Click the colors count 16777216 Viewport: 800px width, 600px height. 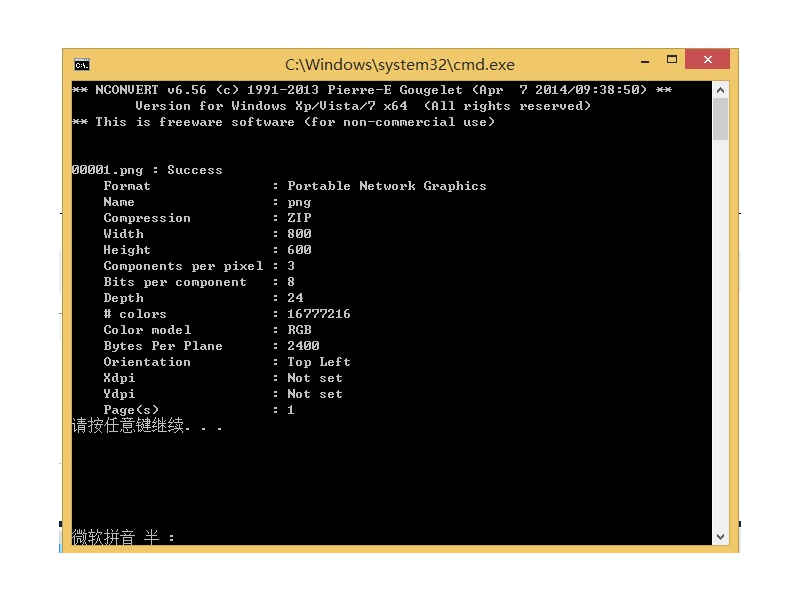click(x=318, y=314)
